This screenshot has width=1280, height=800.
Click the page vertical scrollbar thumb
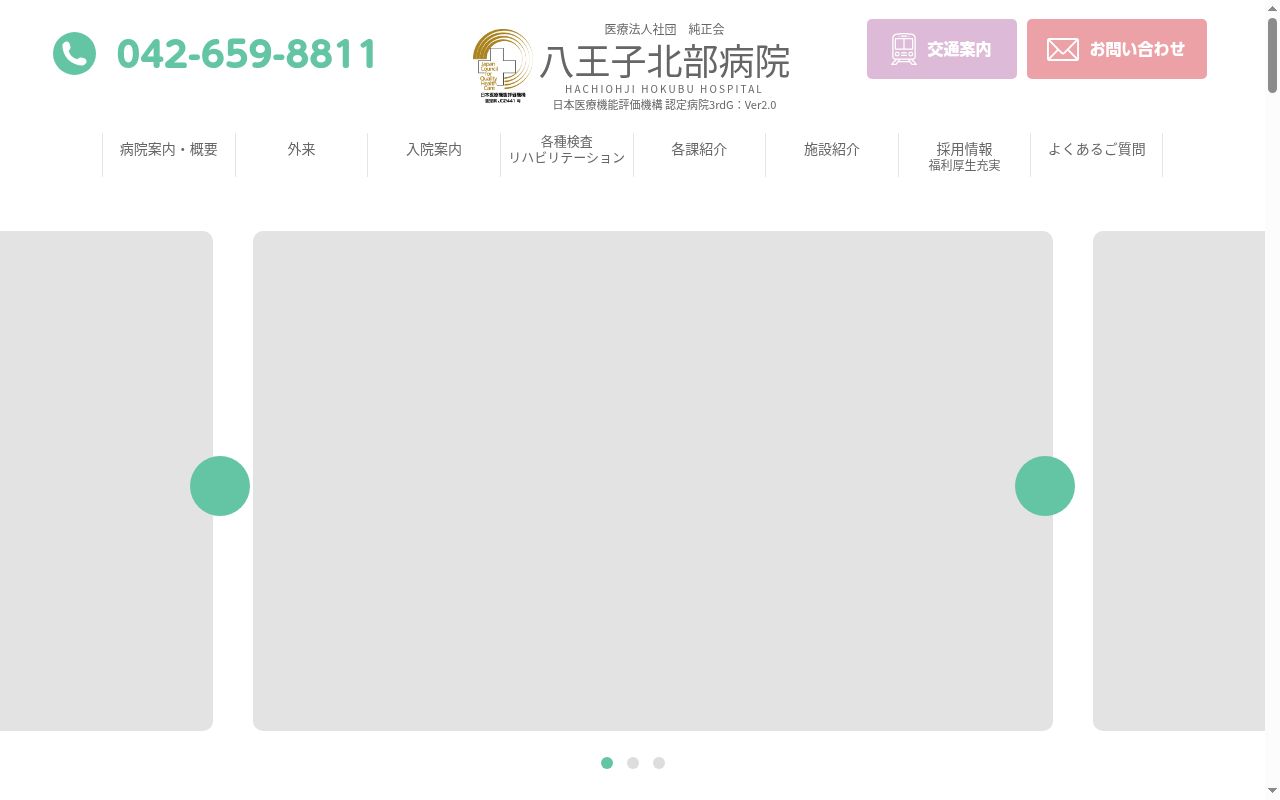[1272, 56]
